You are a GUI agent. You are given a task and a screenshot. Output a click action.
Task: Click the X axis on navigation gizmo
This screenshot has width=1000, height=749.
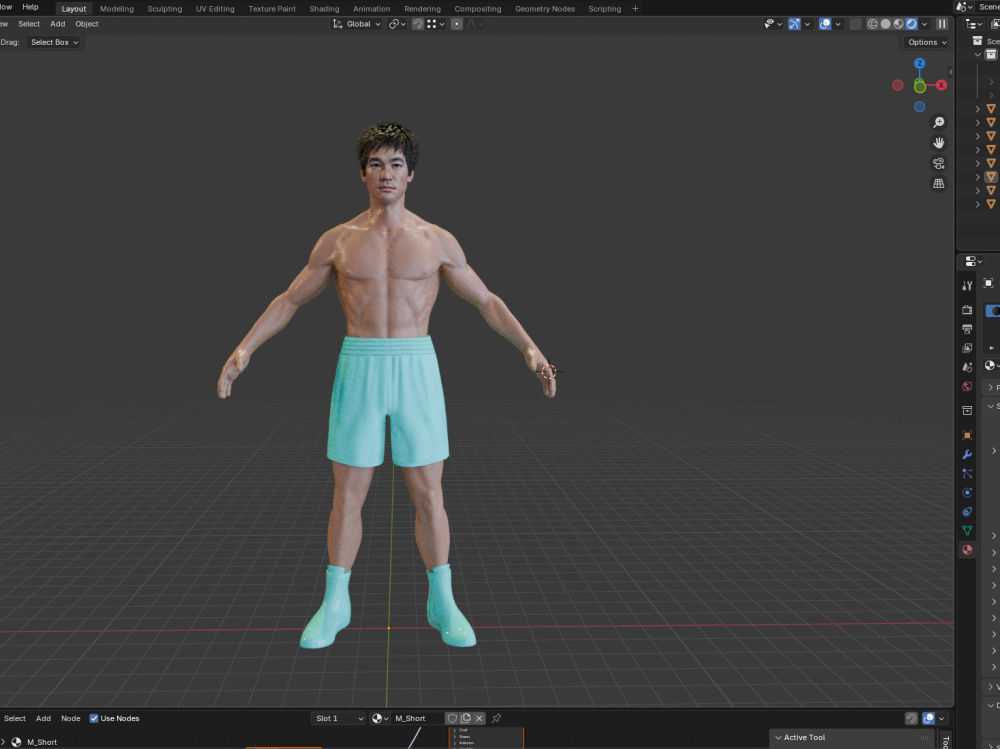[941, 85]
